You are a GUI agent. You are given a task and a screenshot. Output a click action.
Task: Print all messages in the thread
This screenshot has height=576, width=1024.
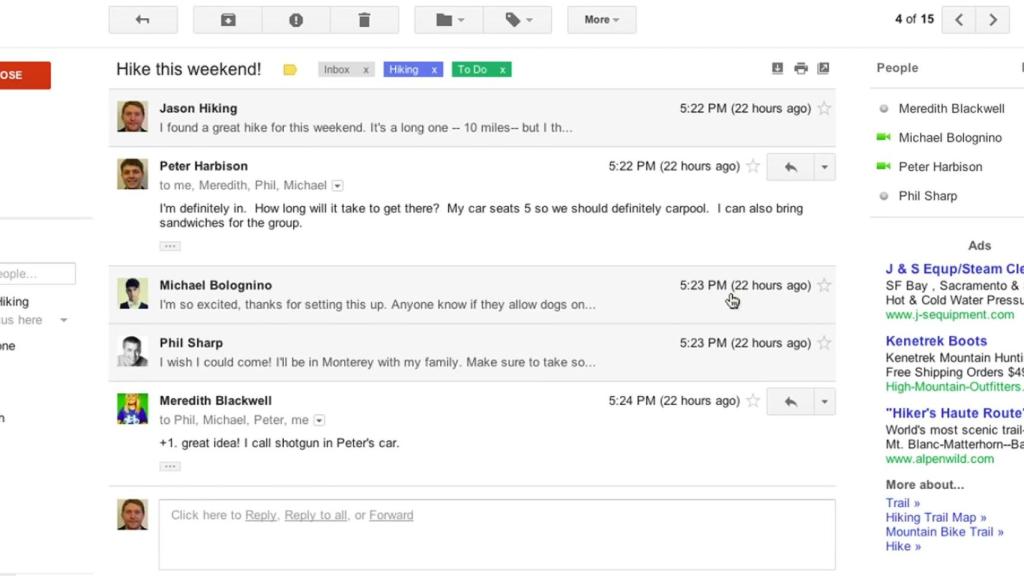[801, 68]
